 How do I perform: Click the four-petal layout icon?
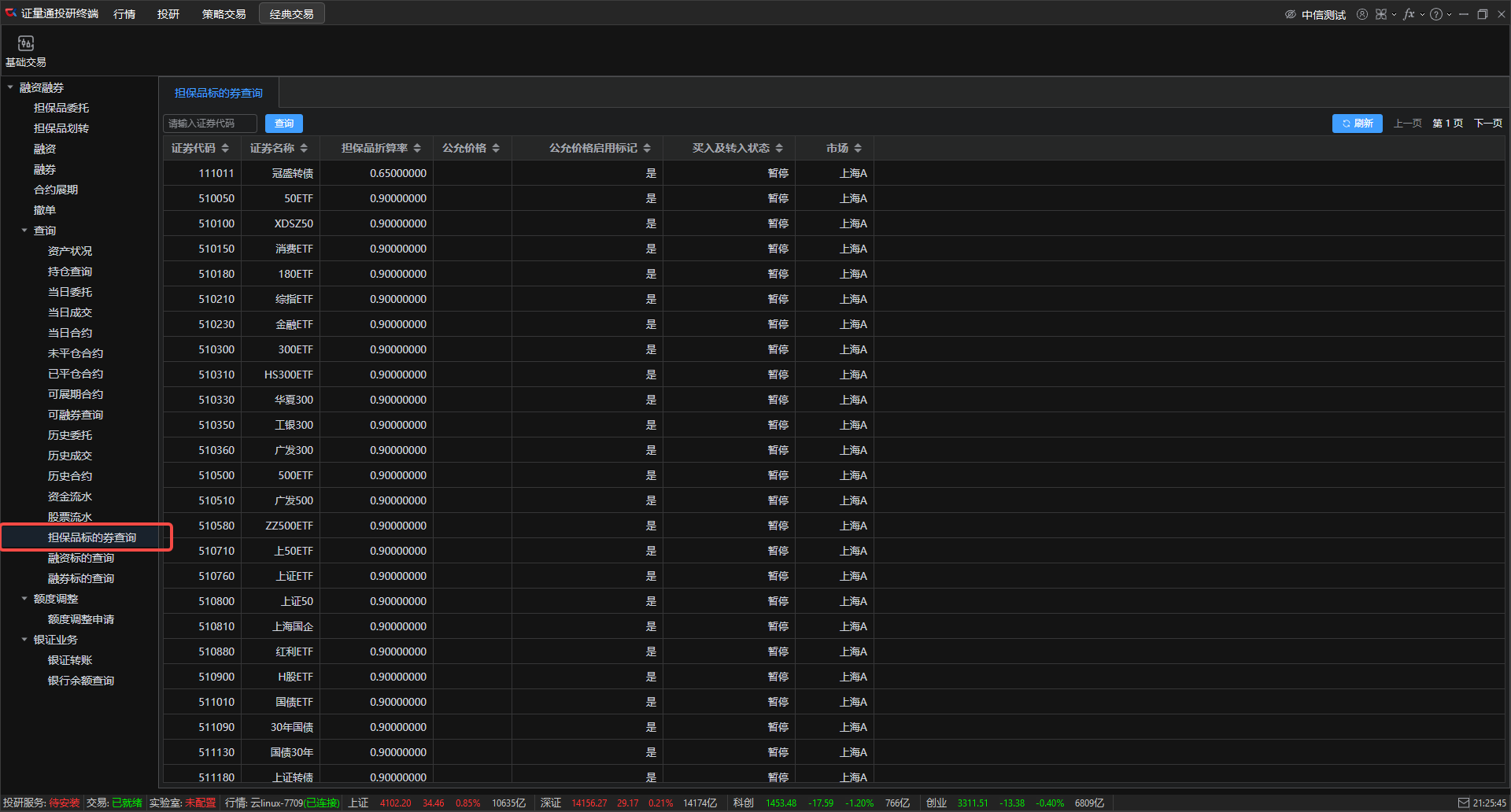pos(1381,14)
